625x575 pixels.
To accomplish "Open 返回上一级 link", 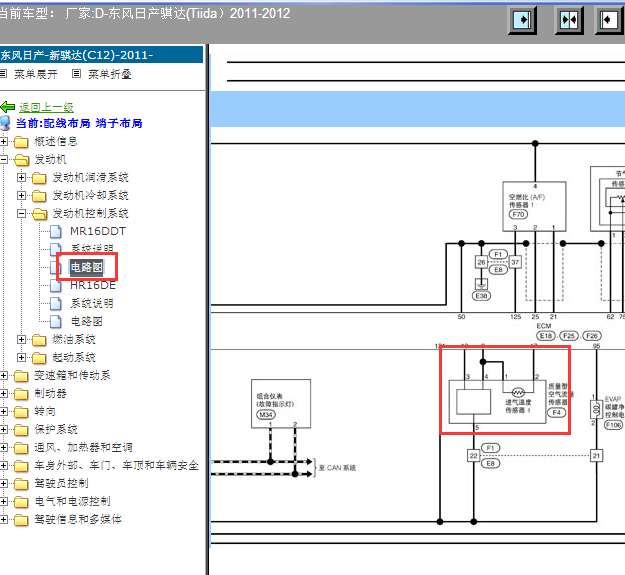I will 46,107.
